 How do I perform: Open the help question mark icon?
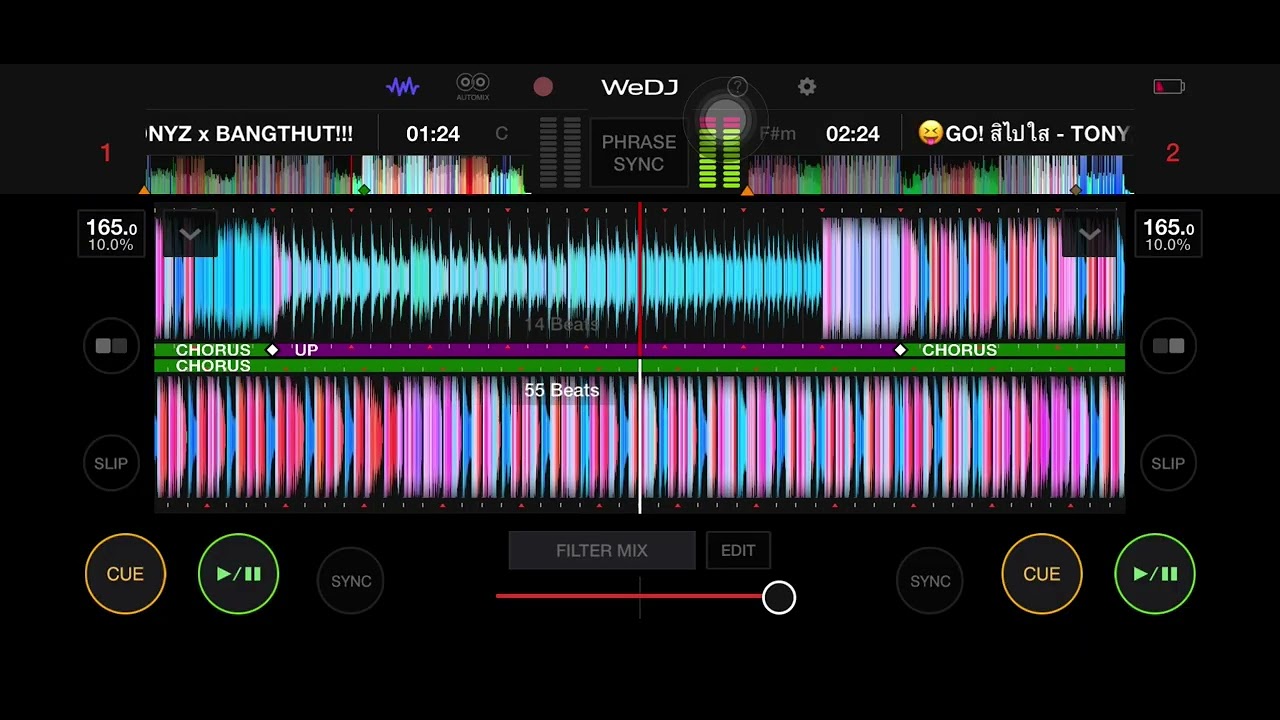738,87
